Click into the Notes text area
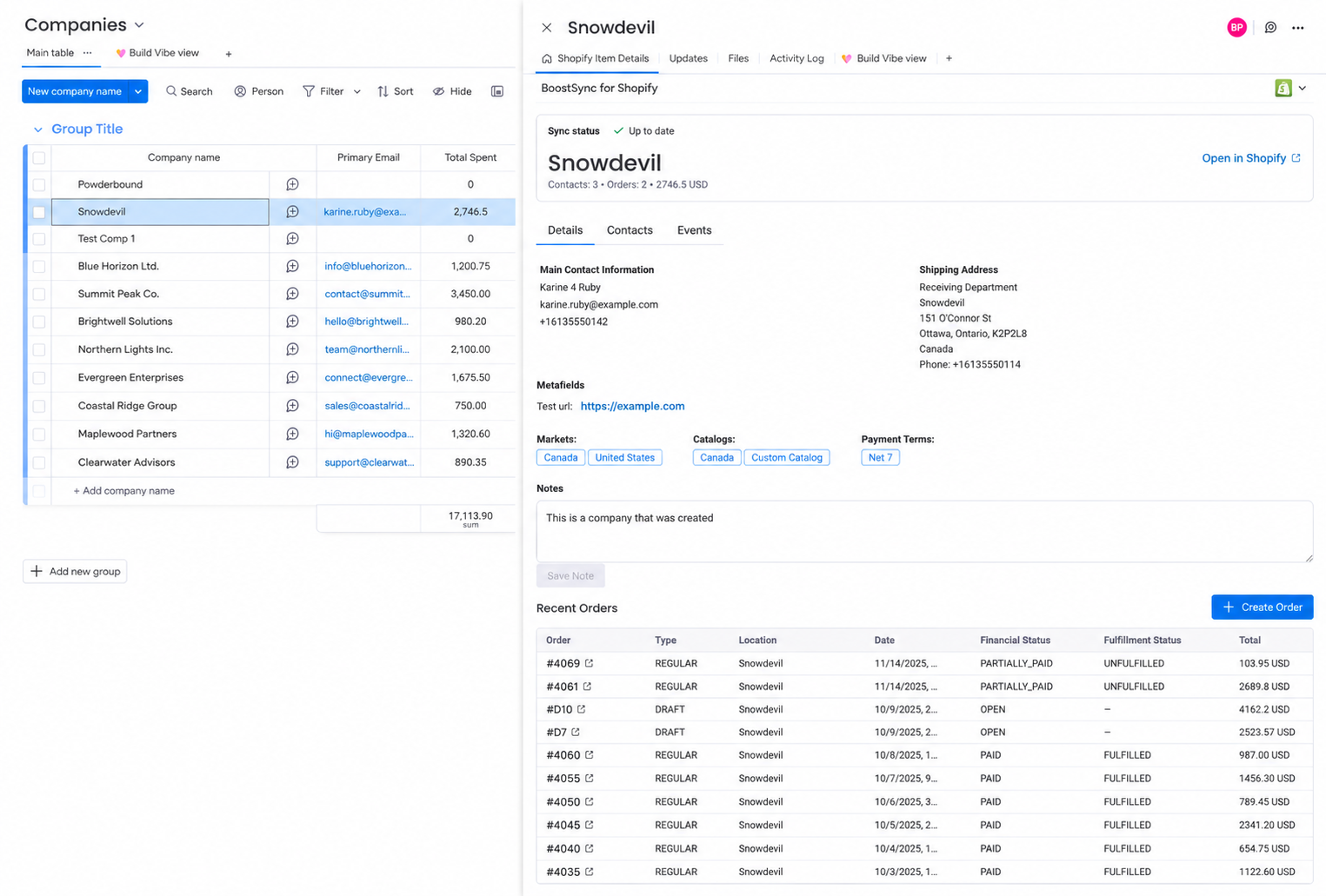1326x896 pixels. point(924,531)
